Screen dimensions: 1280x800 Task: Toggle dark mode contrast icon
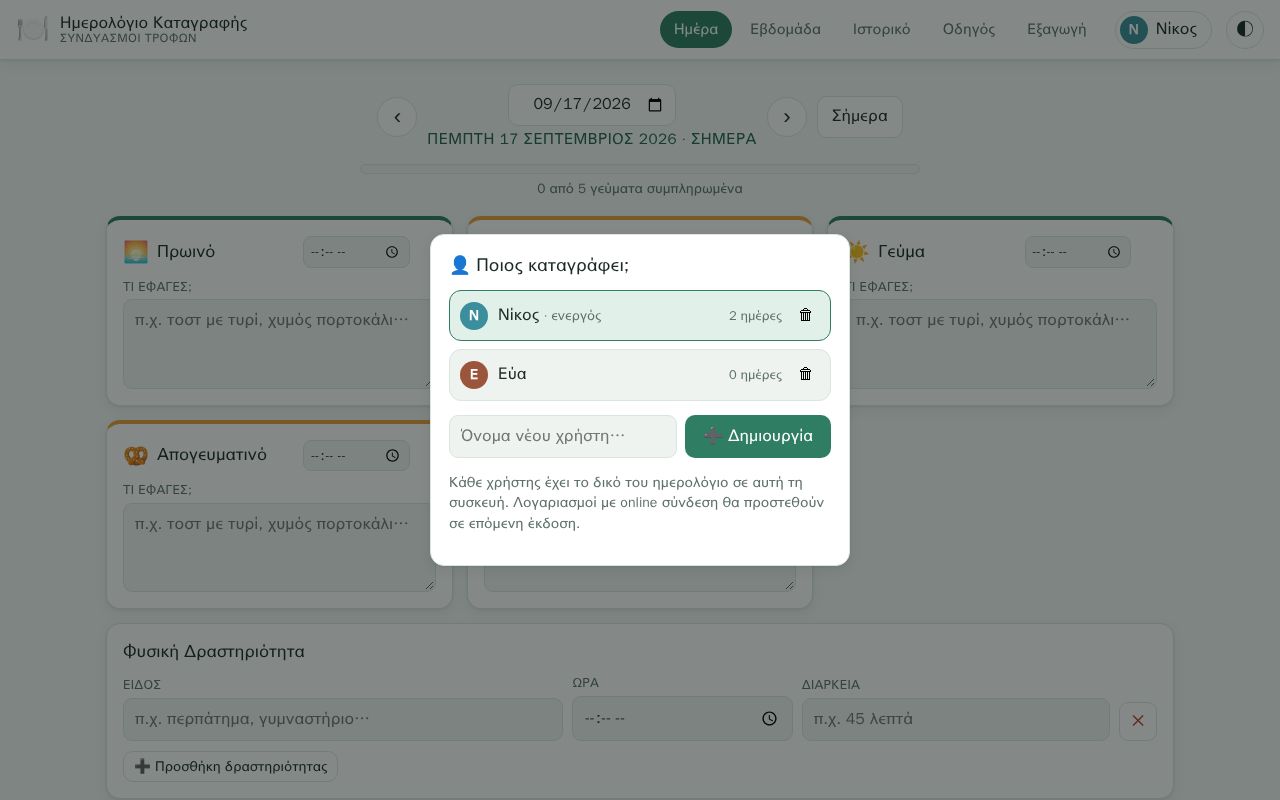pyautogui.click(x=1245, y=29)
